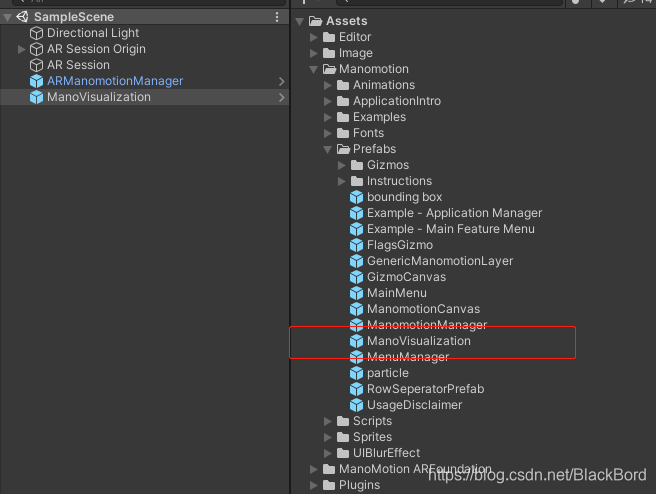656x494 pixels.
Task: Click the GenericManomotionLayer label
Action: pos(440,261)
